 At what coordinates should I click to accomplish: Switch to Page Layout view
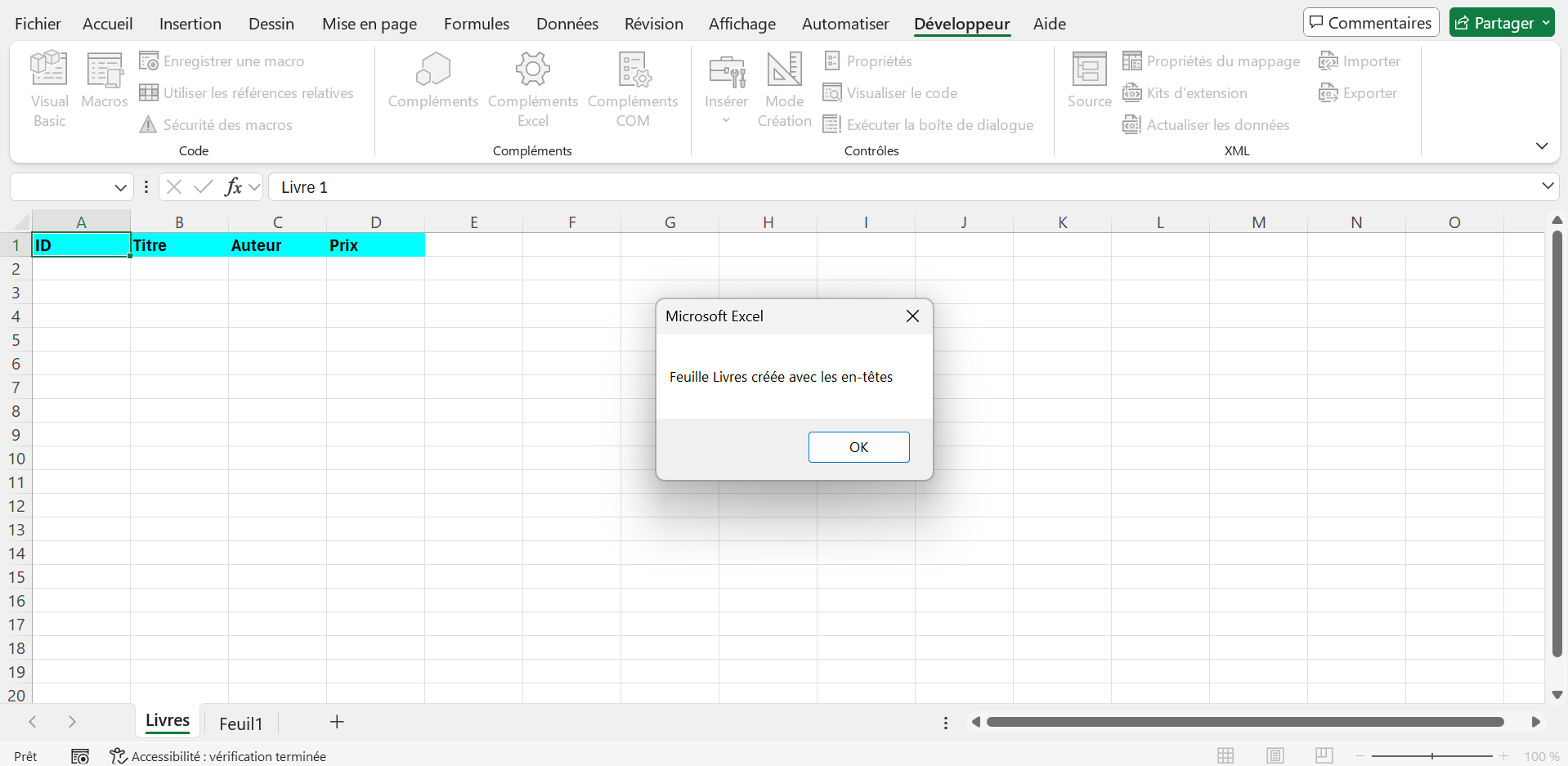tap(1275, 756)
